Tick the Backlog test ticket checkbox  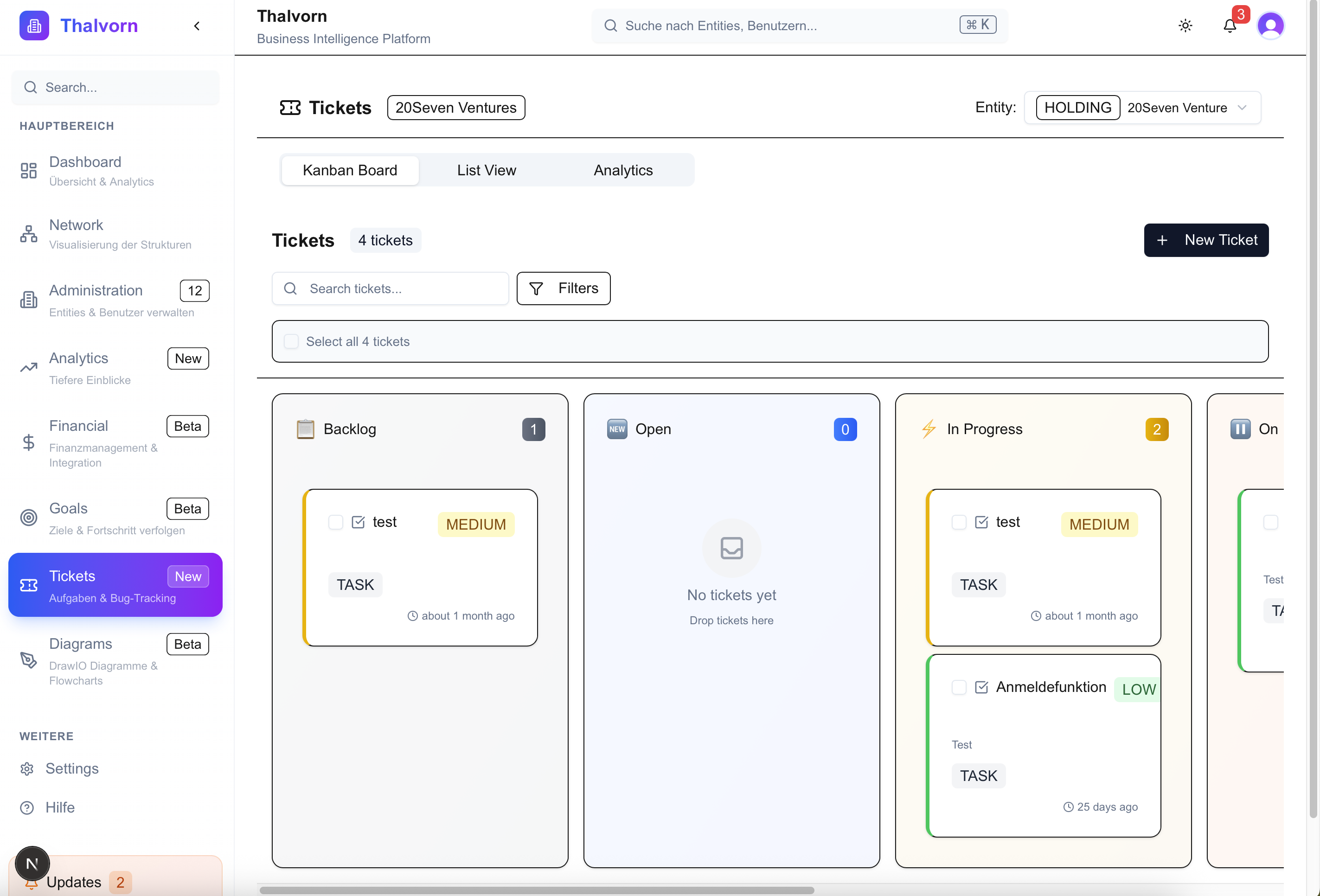pos(336,522)
